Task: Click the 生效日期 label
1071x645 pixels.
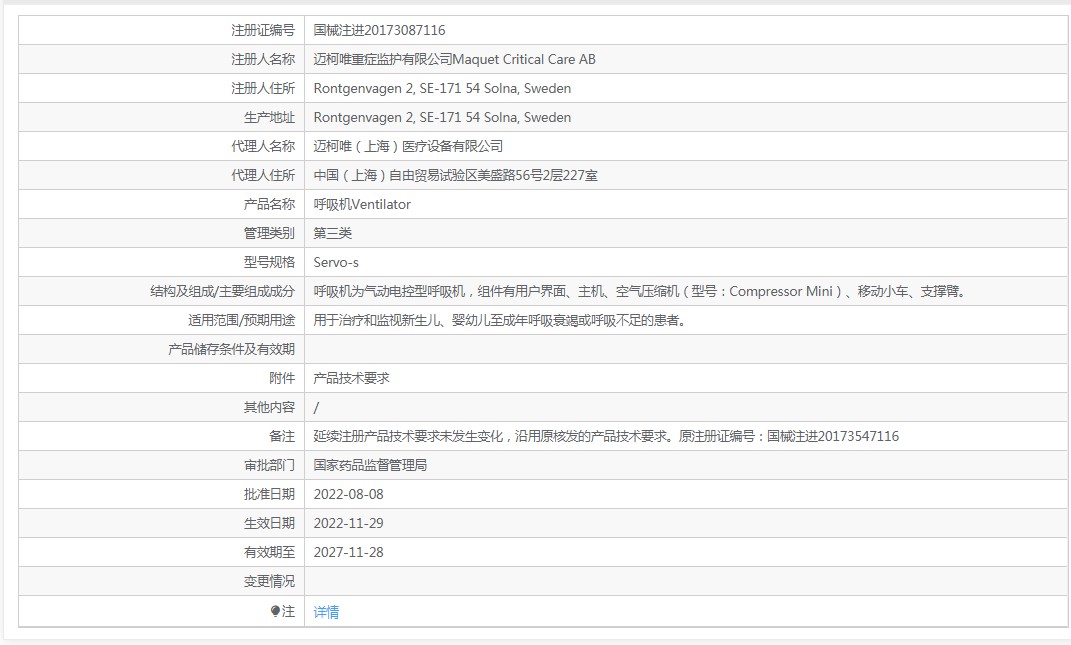Action: tap(269, 523)
